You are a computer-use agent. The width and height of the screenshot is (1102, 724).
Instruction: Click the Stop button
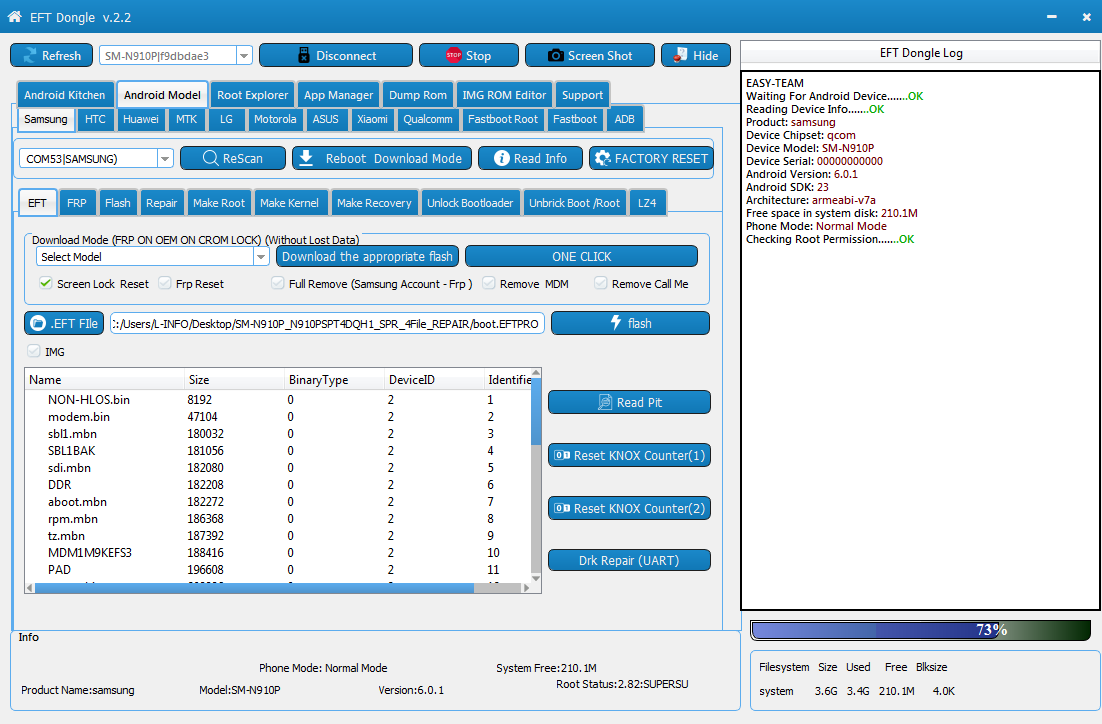pyautogui.click(x=469, y=56)
